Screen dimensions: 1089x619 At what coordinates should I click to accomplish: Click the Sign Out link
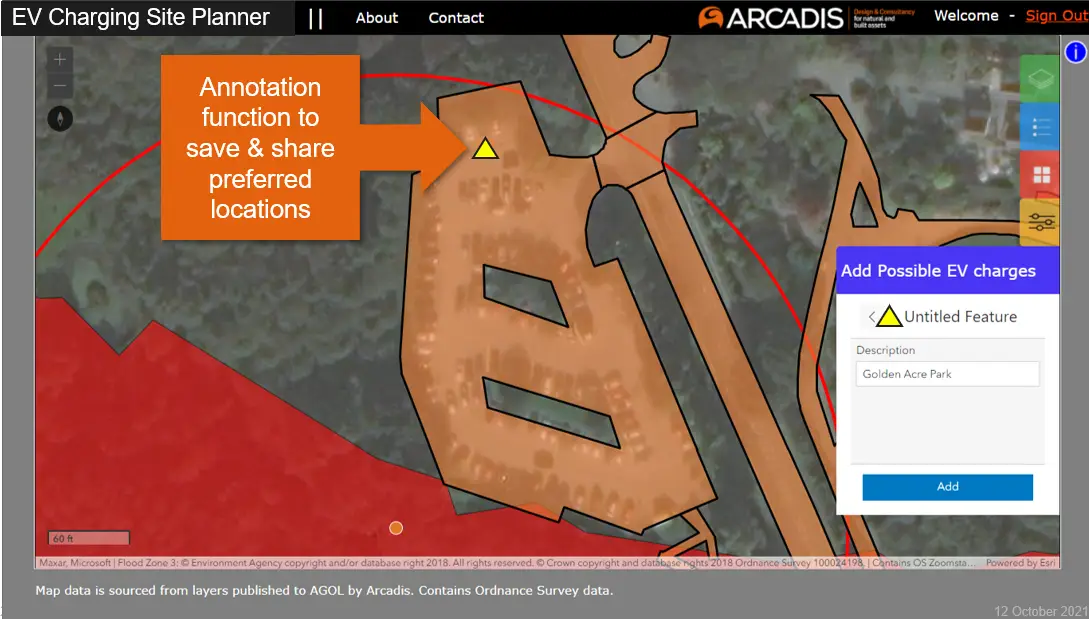pos(1056,16)
